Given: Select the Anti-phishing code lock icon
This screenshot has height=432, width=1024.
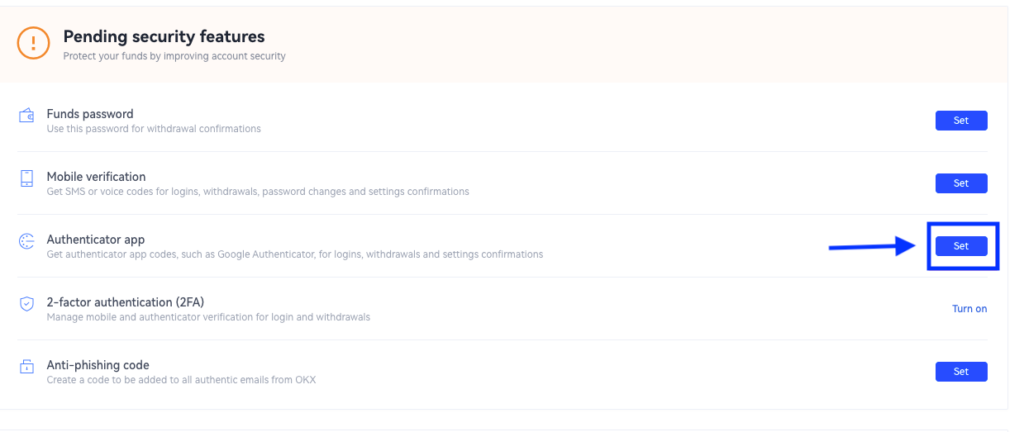Looking at the screenshot, I should pyautogui.click(x=26, y=366).
